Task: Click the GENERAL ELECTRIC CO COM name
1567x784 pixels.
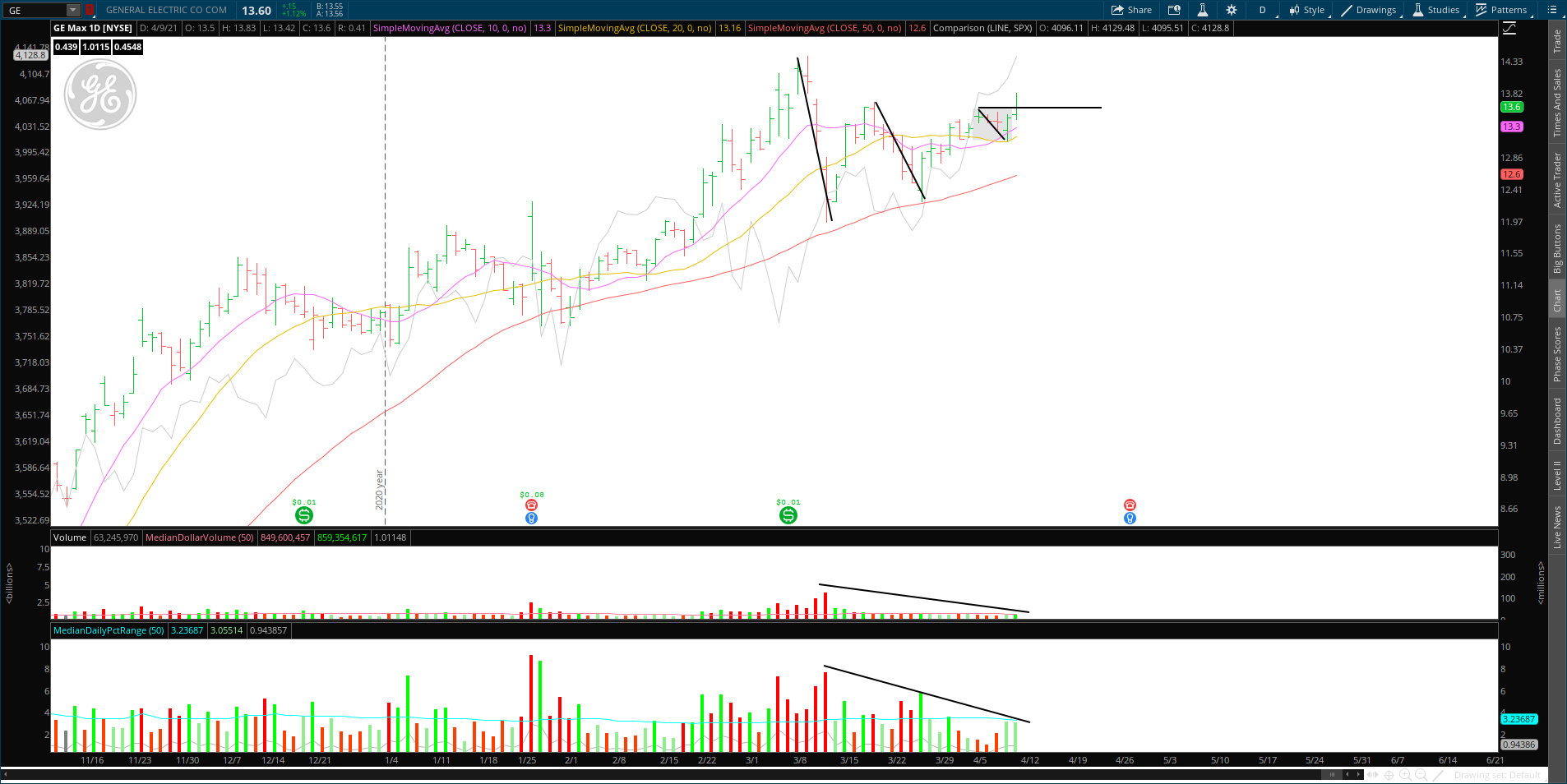Action: 166,10
